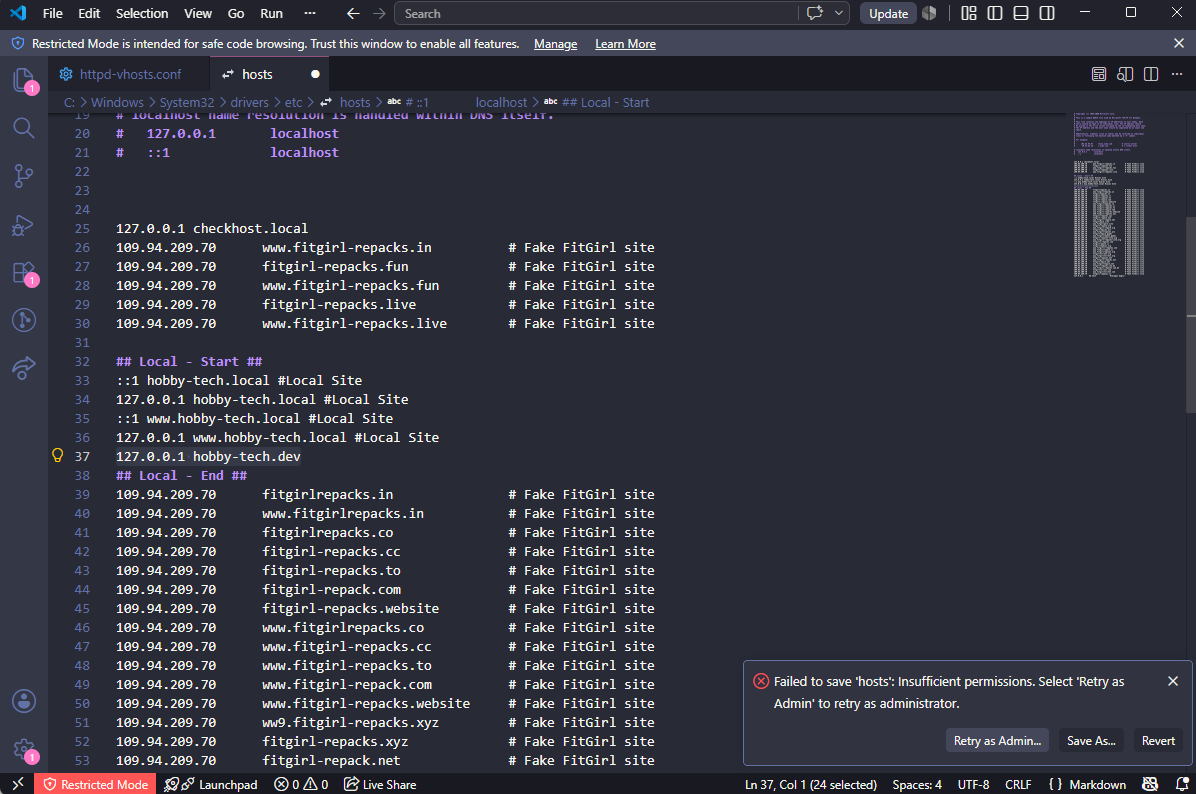Viewport: 1196px width, 794px height.
Task: Switch to the httpd-vhosts.conf tab
Action: [x=130, y=74]
